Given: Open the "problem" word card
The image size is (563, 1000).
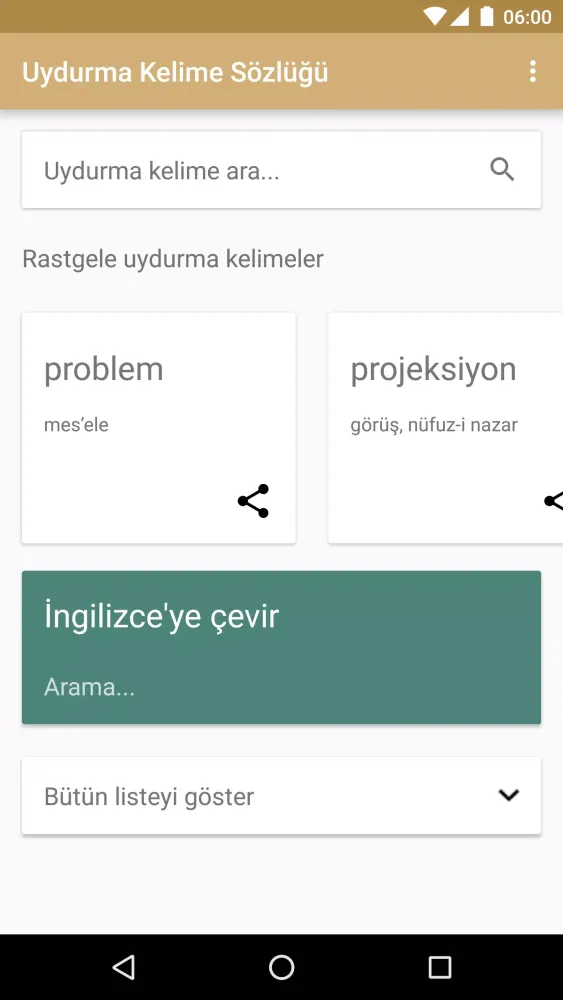Looking at the screenshot, I should click(159, 428).
